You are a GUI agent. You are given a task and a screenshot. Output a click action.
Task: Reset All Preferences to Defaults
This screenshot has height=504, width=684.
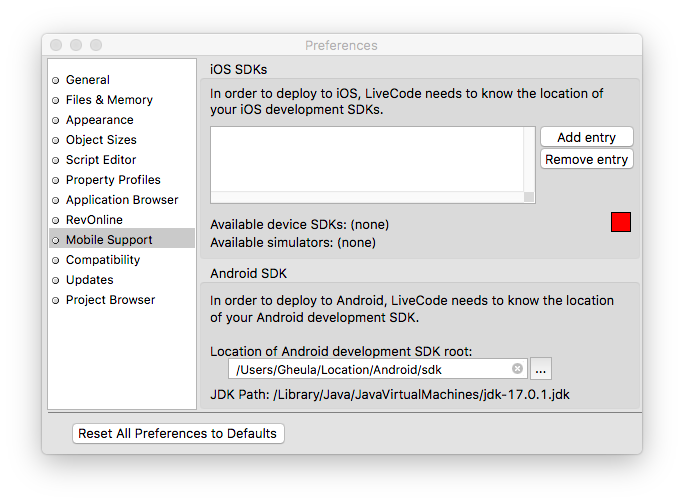tap(178, 433)
